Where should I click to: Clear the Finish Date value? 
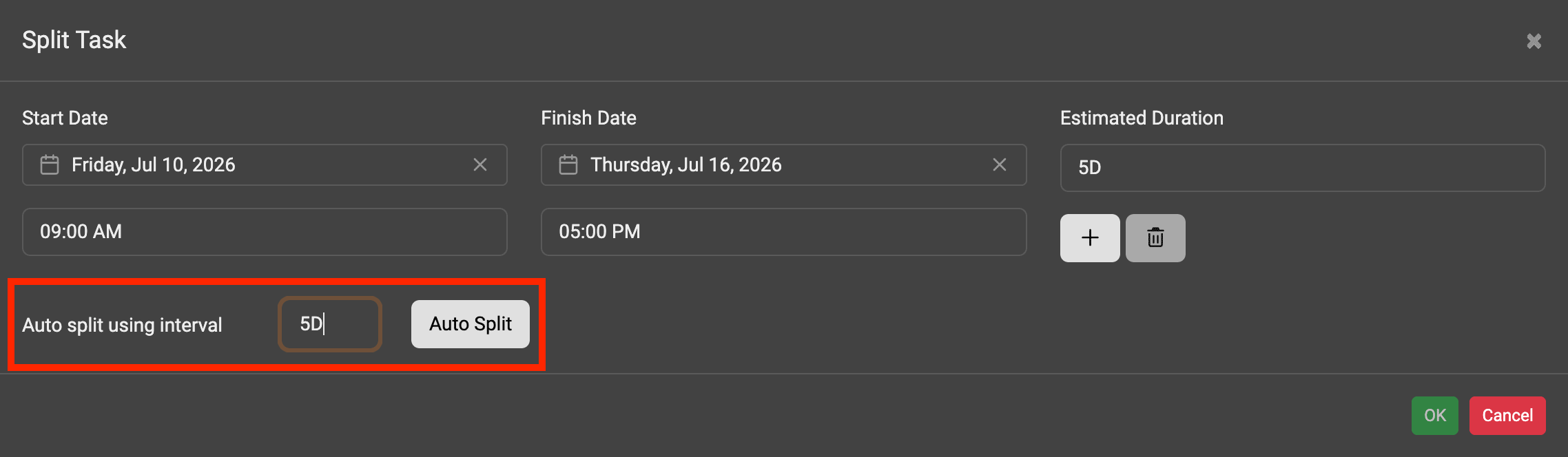[999, 165]
